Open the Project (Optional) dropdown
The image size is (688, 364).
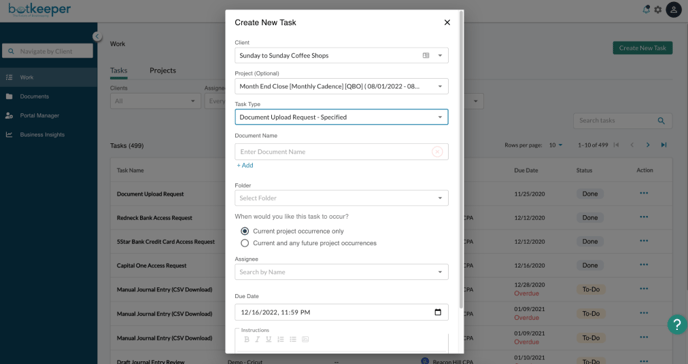point(341,86)
